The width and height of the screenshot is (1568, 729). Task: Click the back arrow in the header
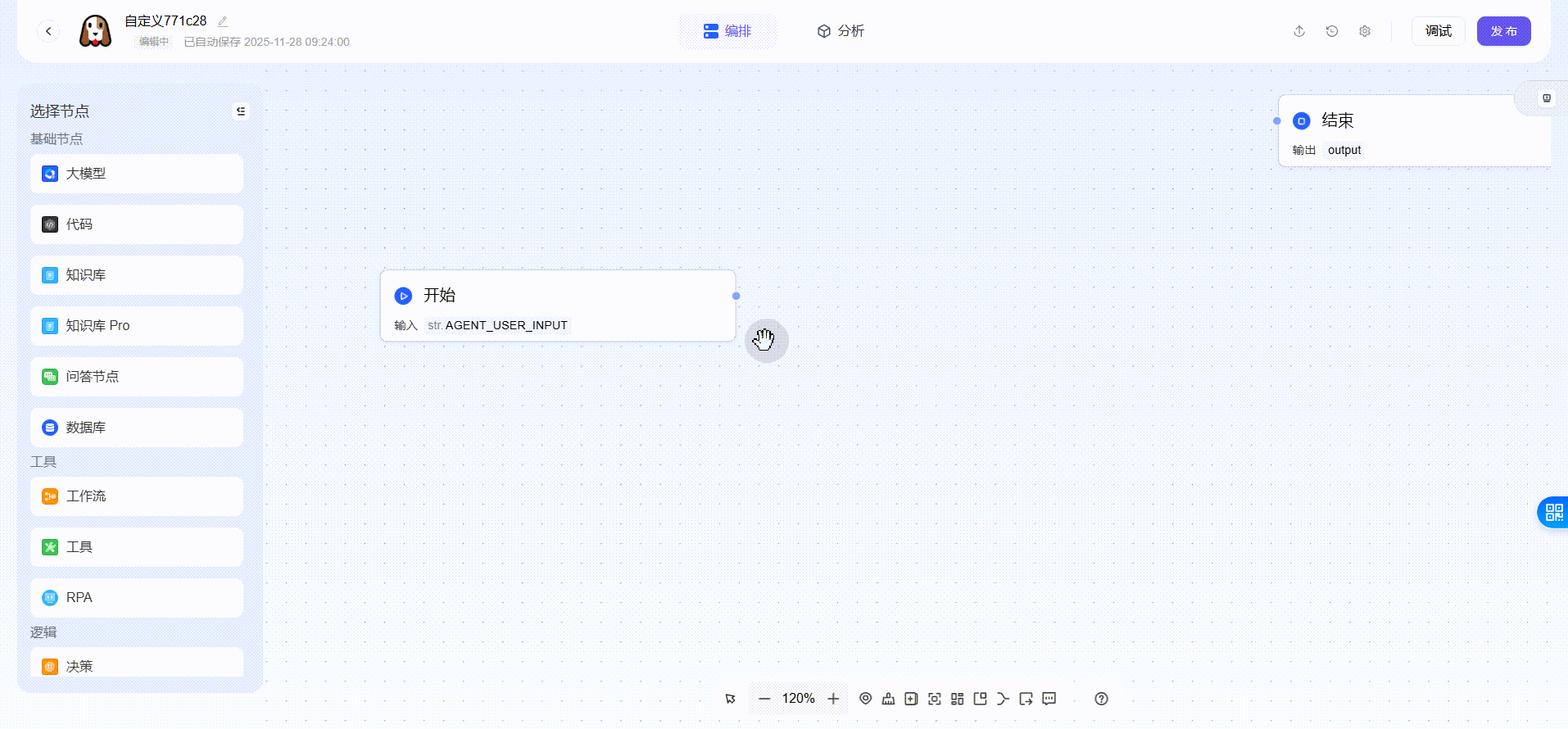point(48,31)
